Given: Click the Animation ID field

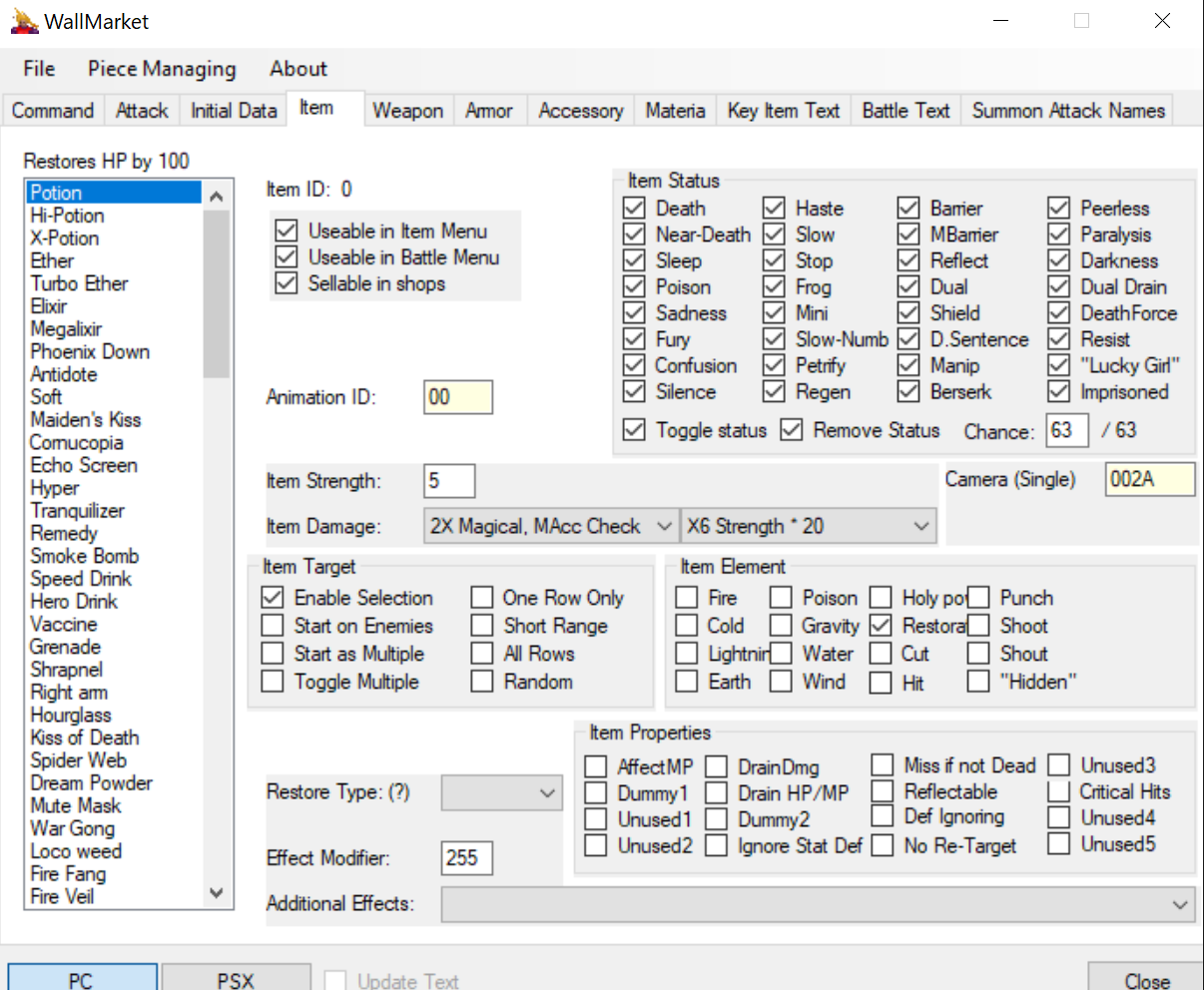Looking at the screenshot, I should pyautogui.click(x=458, y=397).
